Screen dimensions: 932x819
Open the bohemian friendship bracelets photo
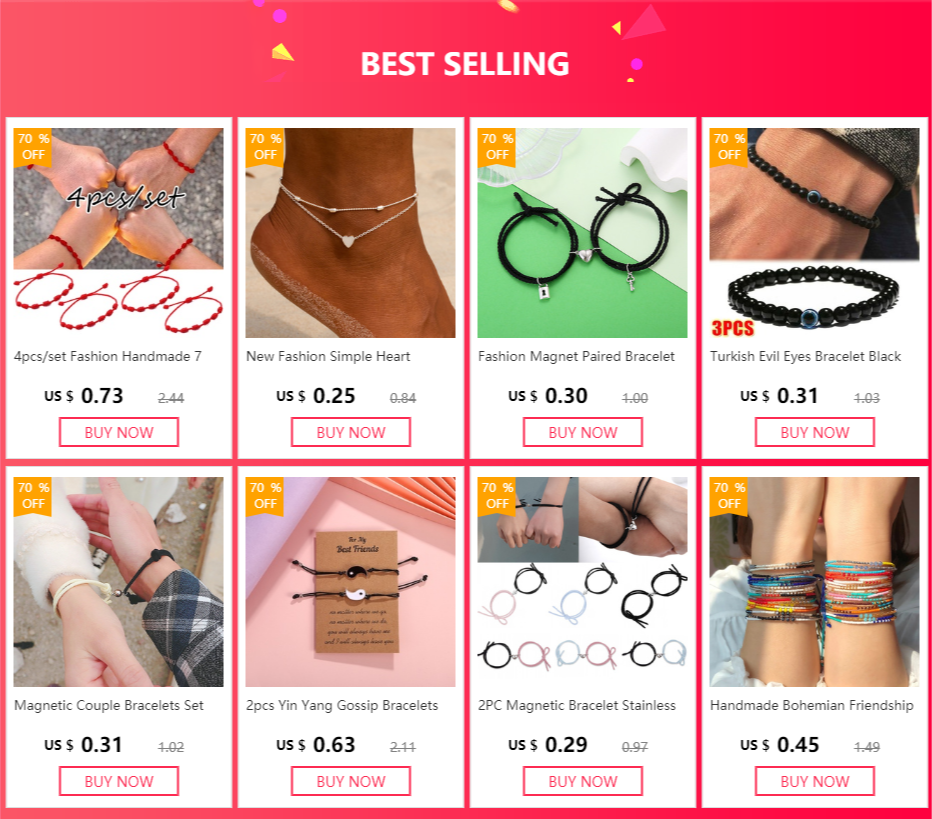(x=814, y=582)
